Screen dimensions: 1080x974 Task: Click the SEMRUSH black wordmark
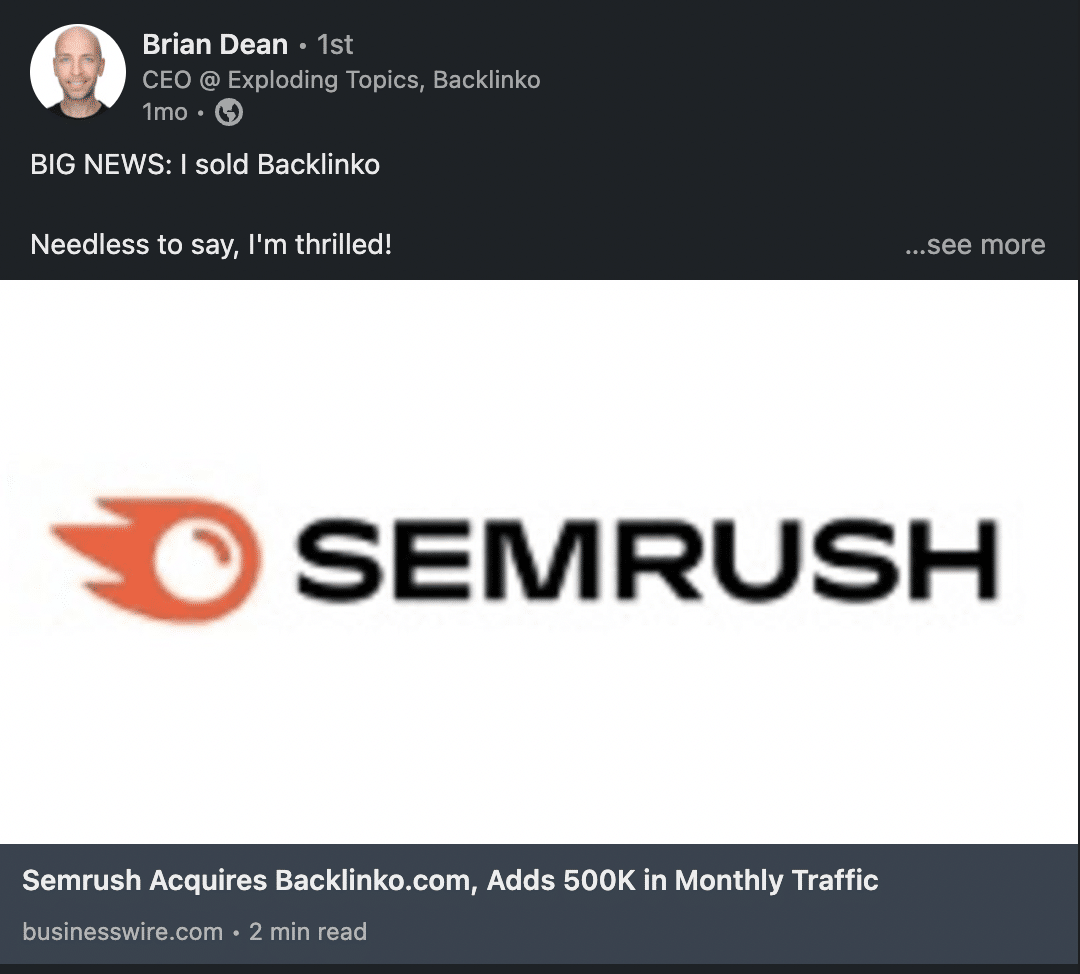click(646, 559)
